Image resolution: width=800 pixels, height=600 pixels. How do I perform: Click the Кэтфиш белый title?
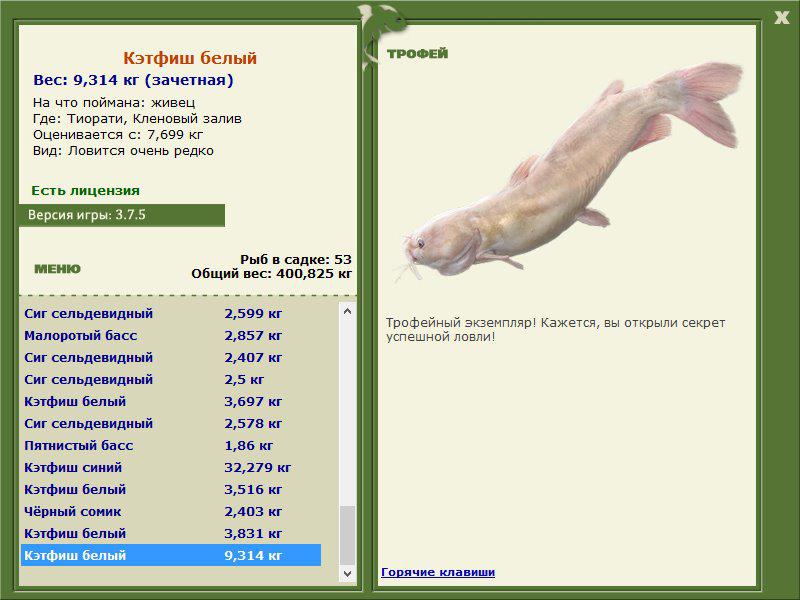coord(190,58)
